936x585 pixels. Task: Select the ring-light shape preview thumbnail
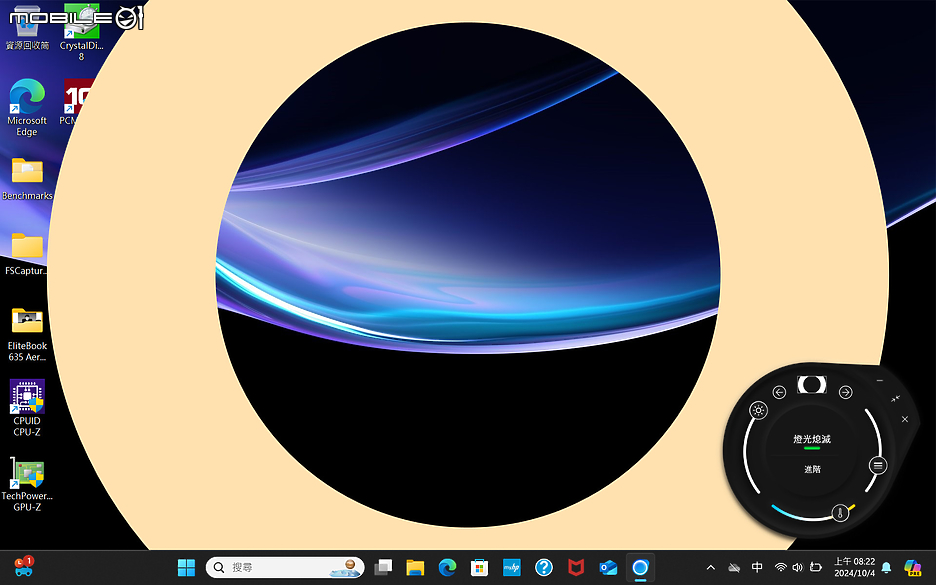coord(812,385)
